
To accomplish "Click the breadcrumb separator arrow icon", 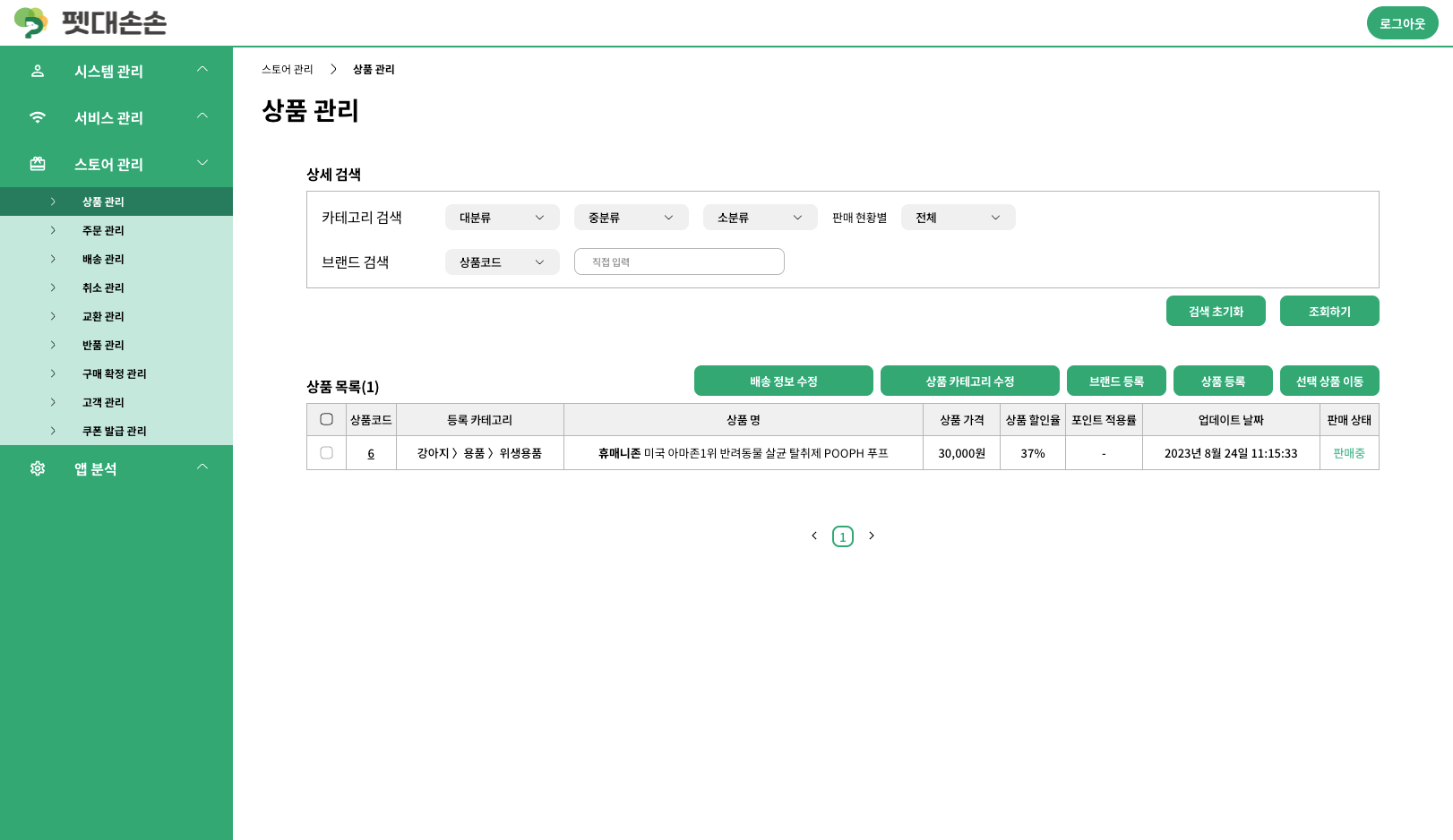I will pos(333,69).
